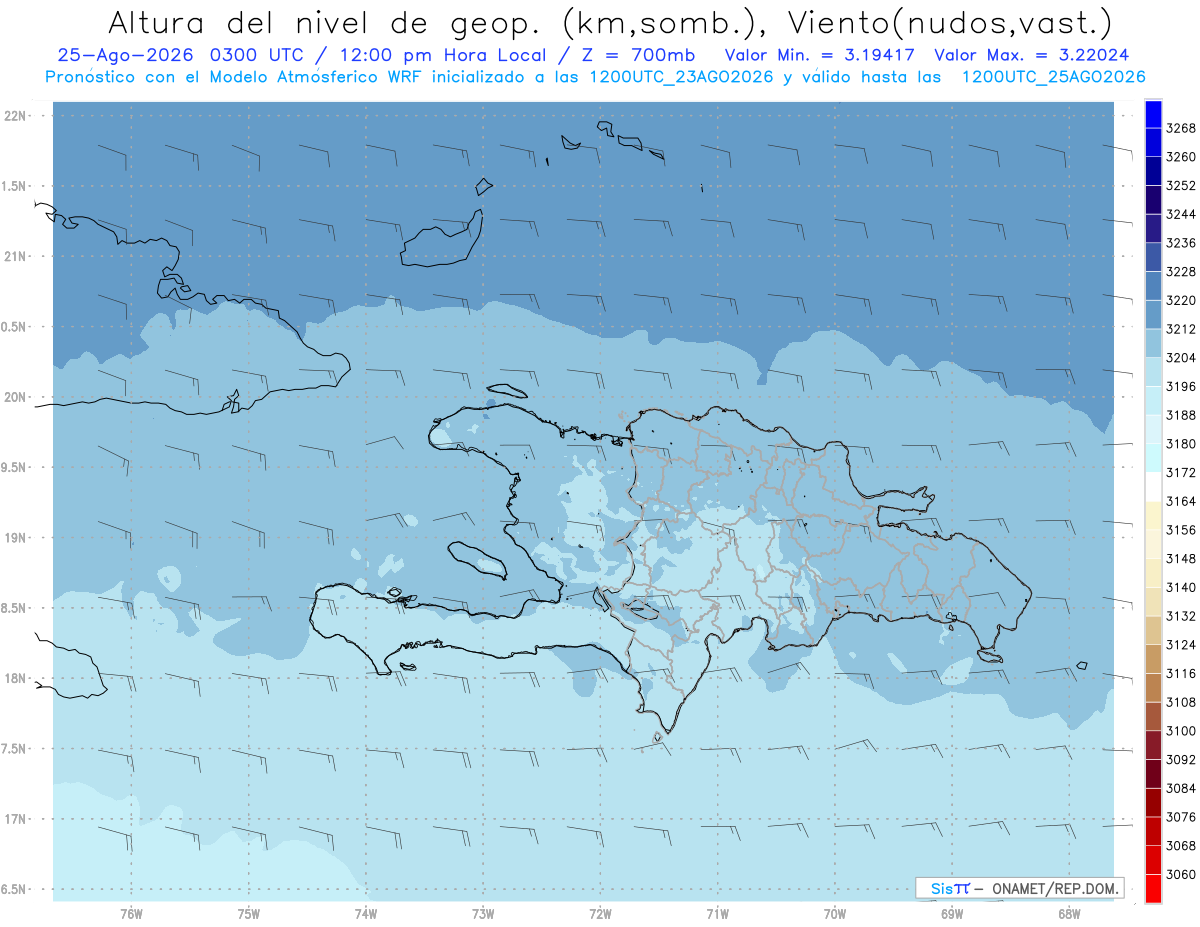Click the 74W longitude axis label
This screenshot has height=927, width=1200.
tap(366, 914)
